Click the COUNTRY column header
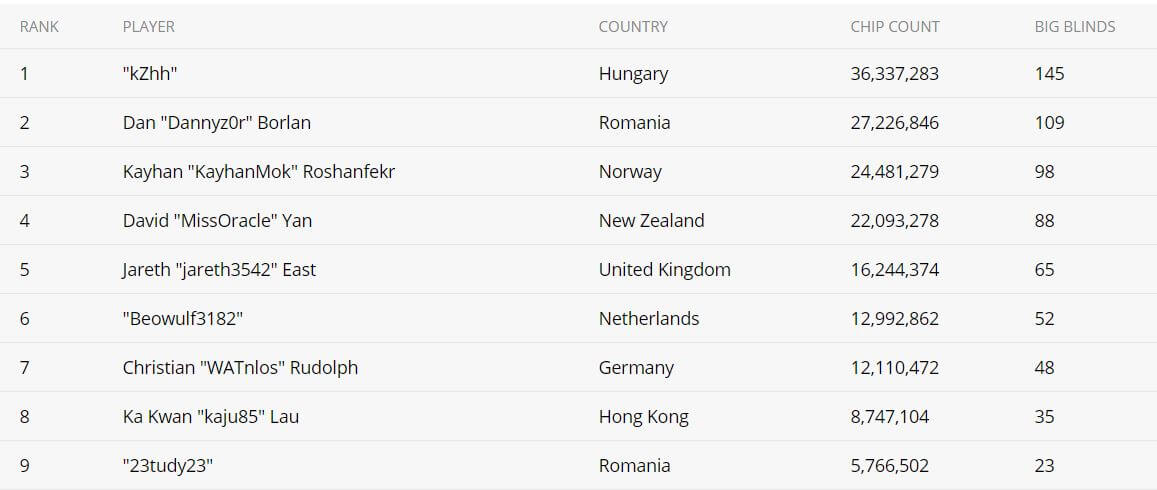 633,27
